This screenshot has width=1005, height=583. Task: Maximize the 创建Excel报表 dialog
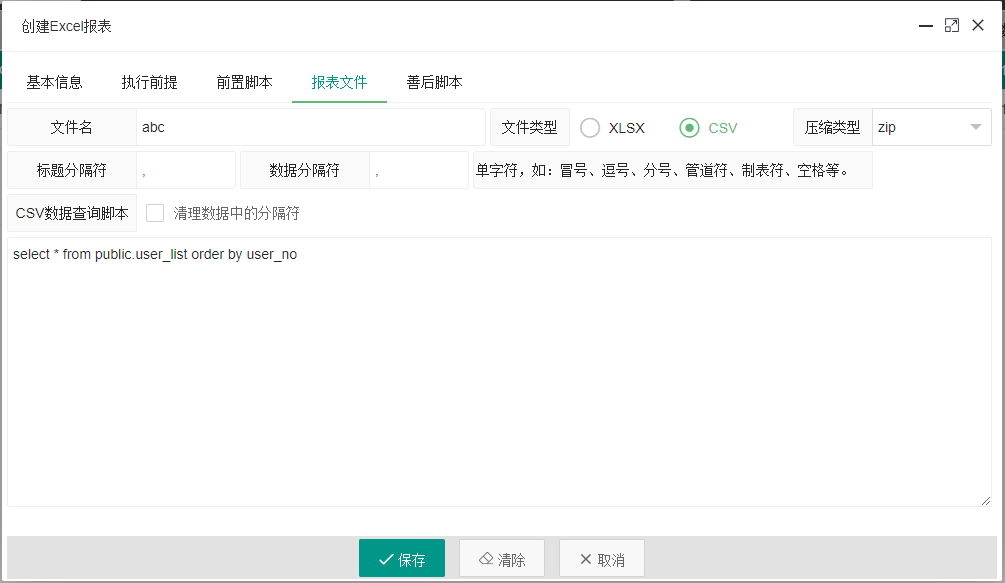[x=952, y=26]
